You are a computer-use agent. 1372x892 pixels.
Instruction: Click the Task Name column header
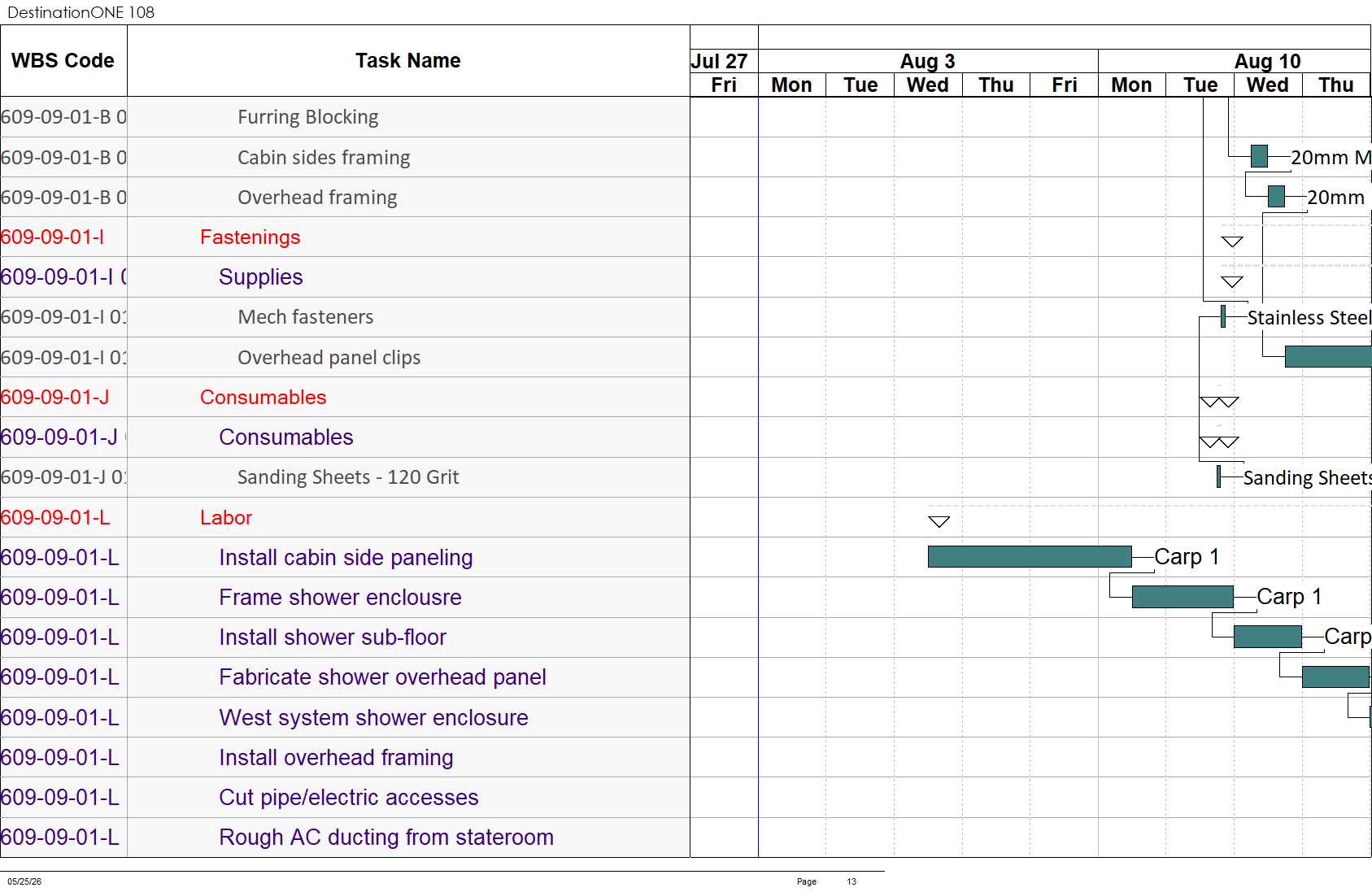tap(408, 61)
